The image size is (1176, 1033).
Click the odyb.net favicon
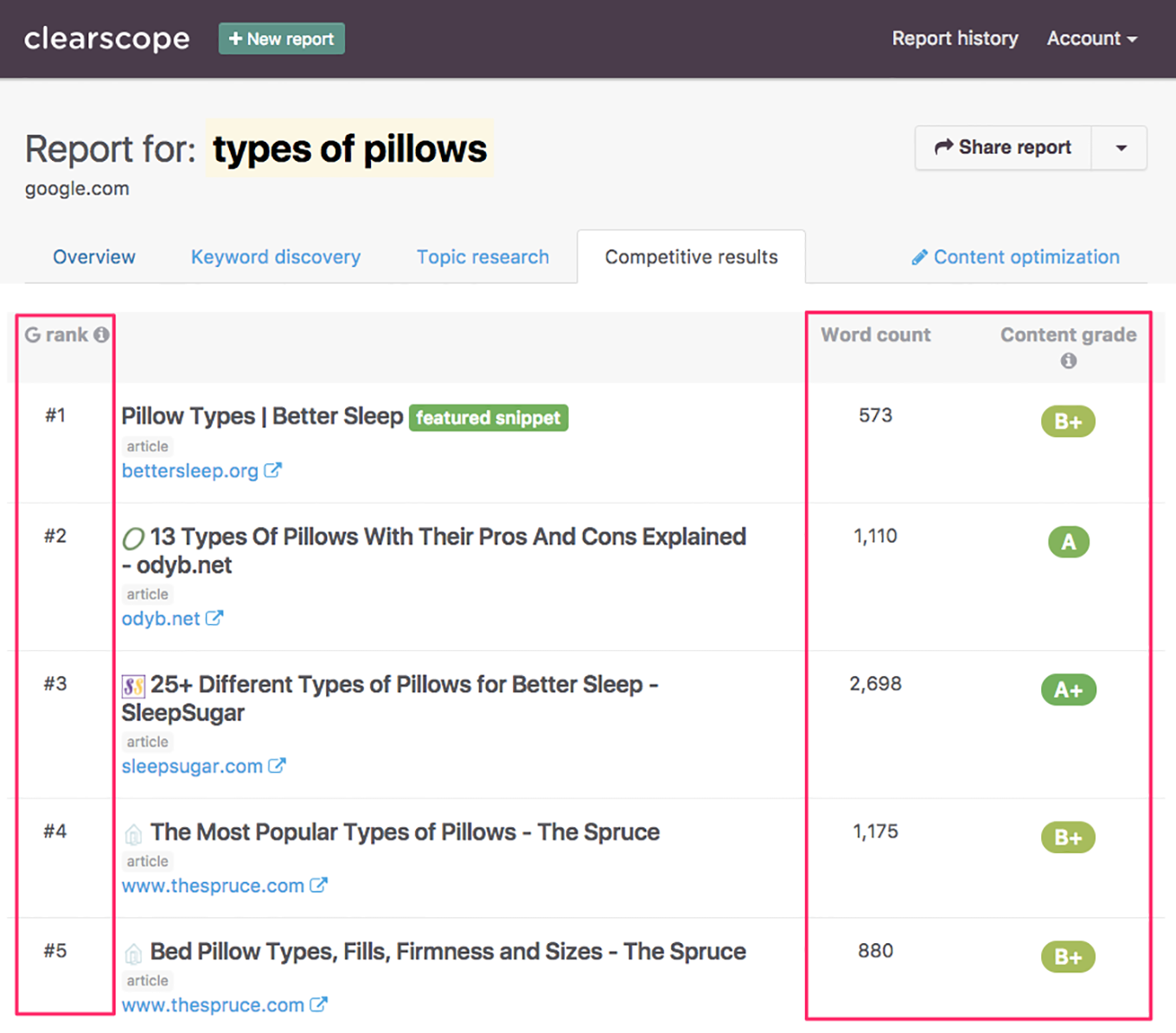(133, 539)
